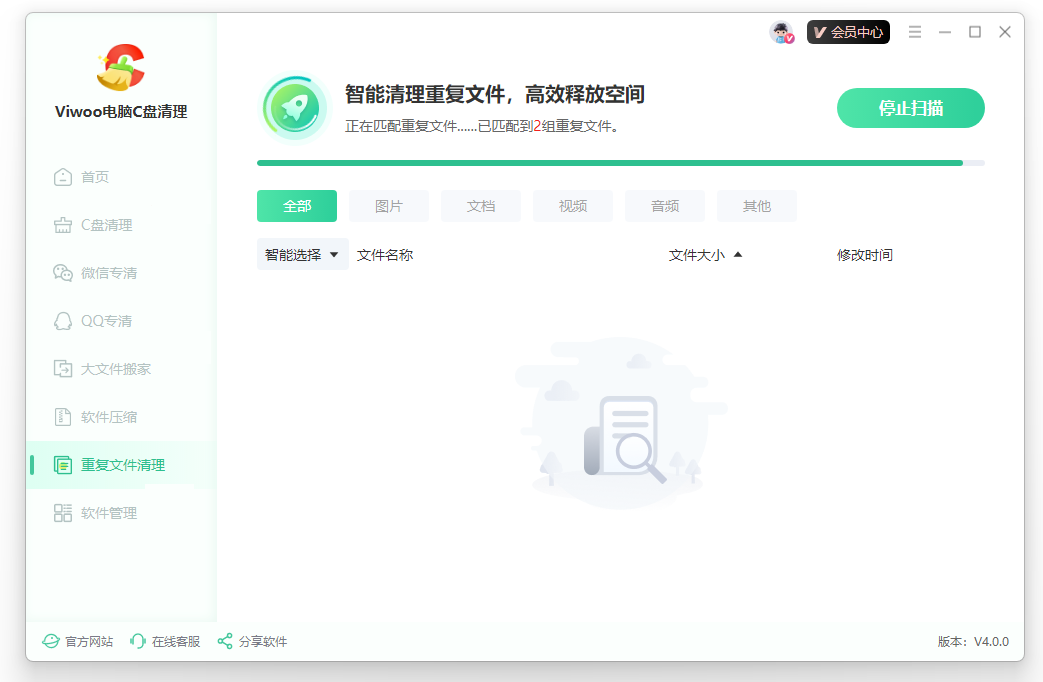Viewport: 1043px width, 682px height.
Task: Select the 音频 audio filter
Action: point(664,206)
